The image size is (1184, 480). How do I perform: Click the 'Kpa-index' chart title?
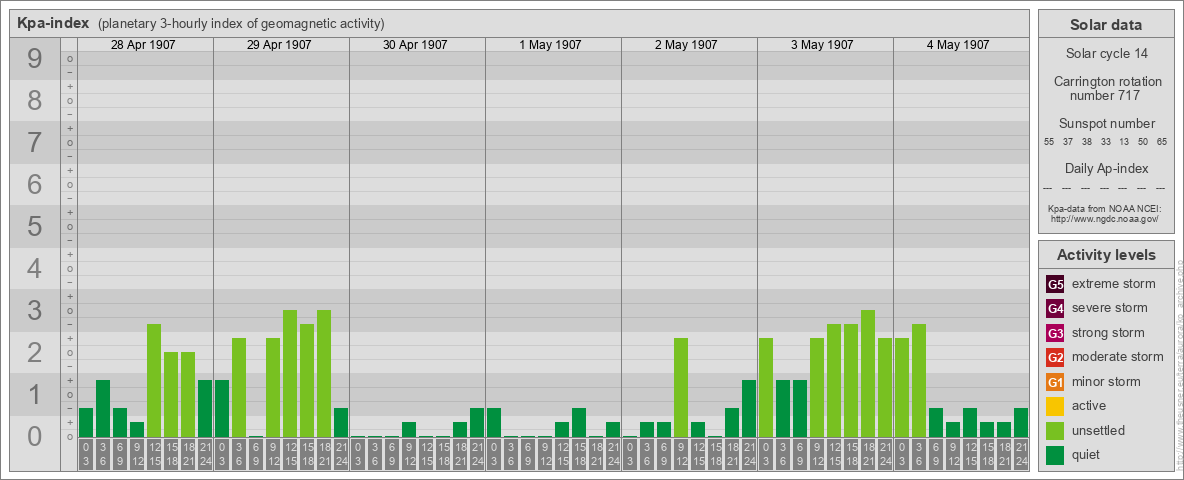[x=54, y=23]
